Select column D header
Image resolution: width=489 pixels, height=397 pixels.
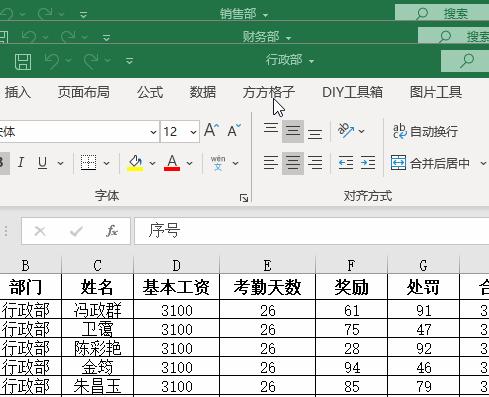point(176,266)
